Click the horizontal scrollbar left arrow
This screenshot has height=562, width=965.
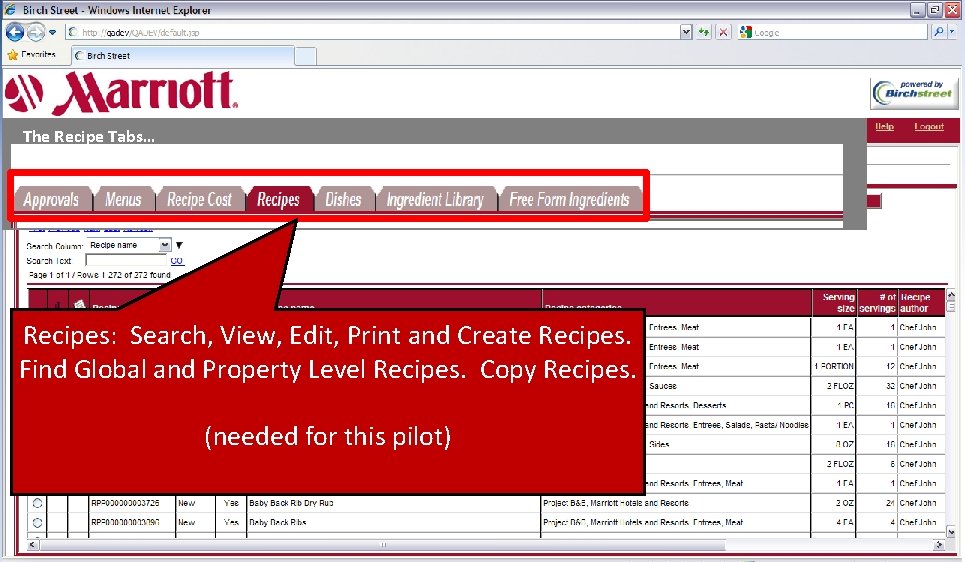tap(33, 545)
